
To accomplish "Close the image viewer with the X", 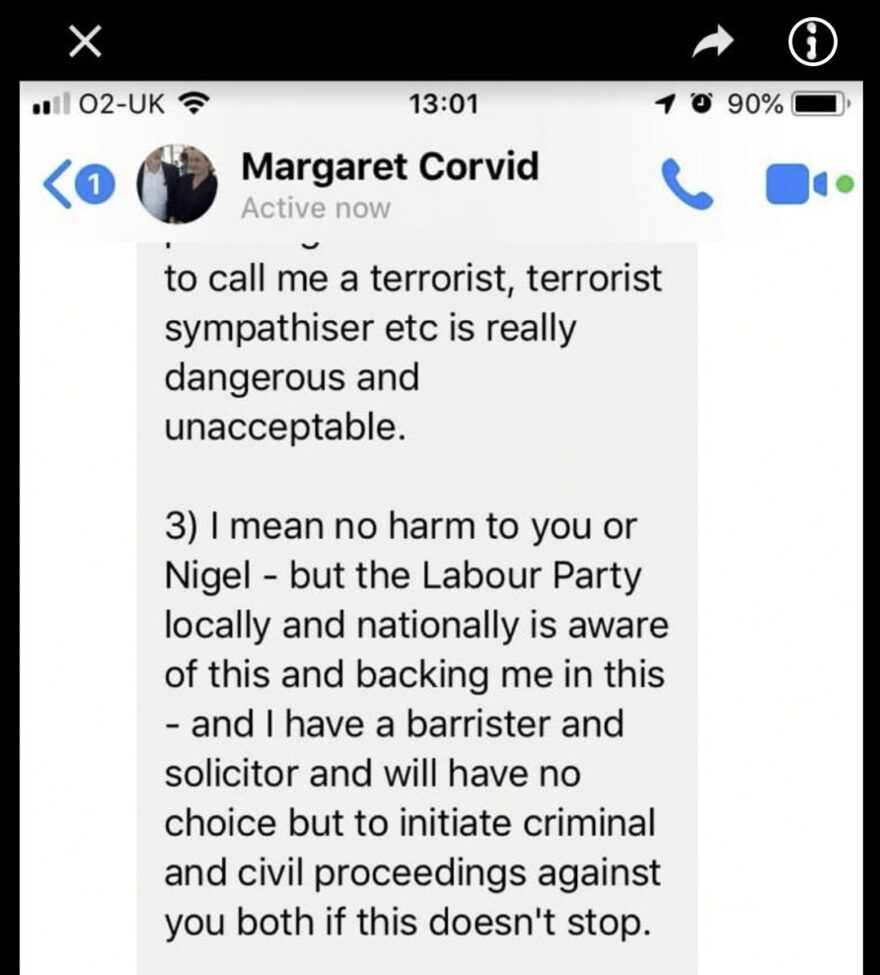I will [85, 44].
